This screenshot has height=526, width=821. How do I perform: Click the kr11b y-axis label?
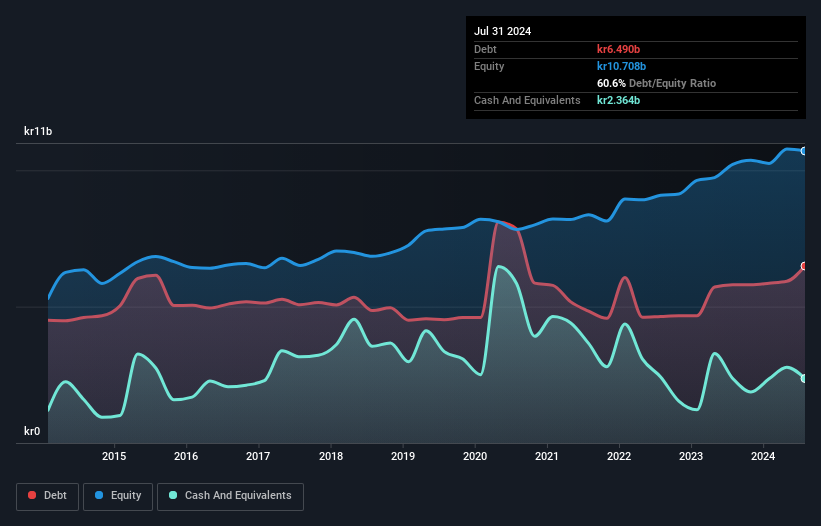coord(38,131)
